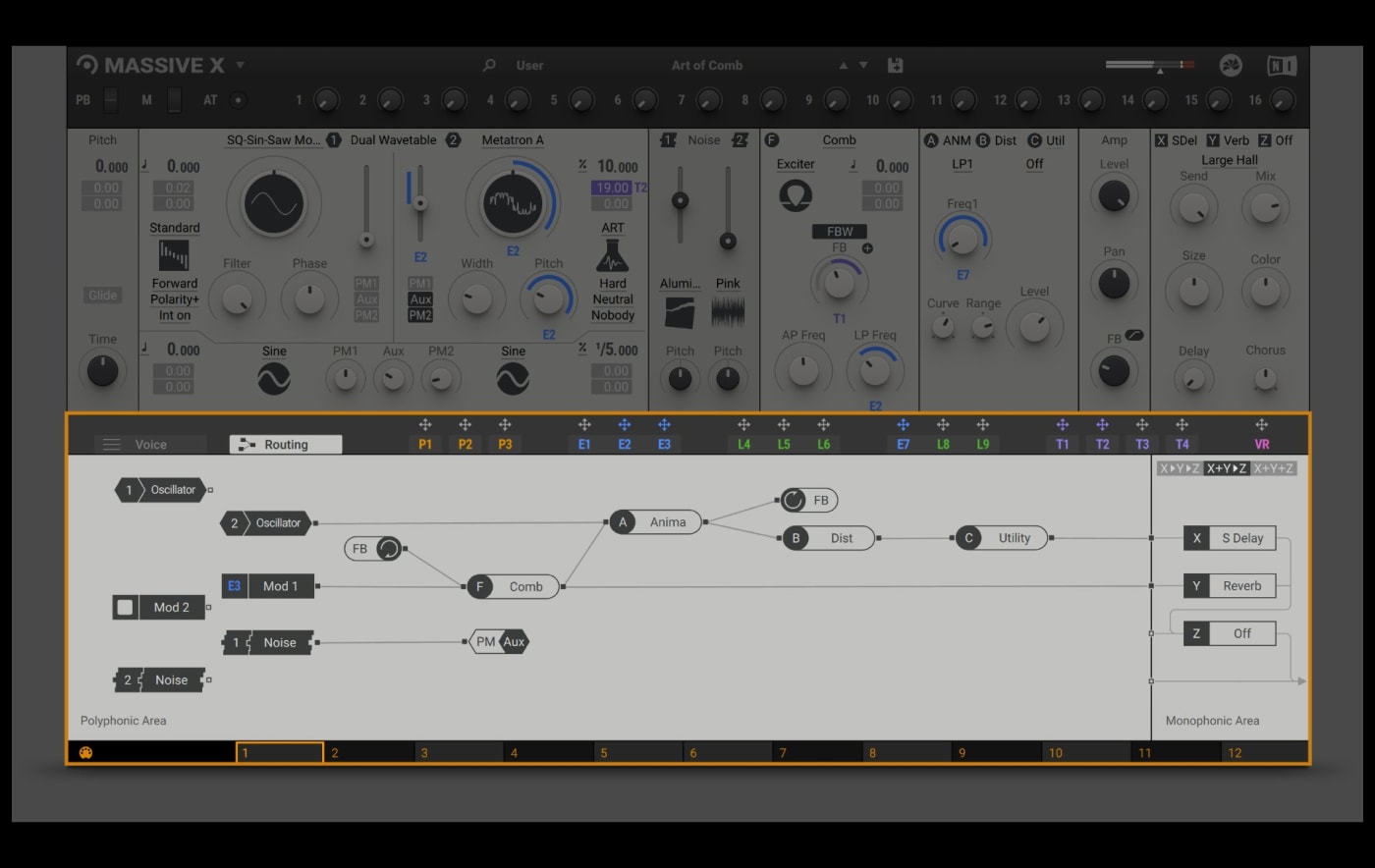
Task: Click the move handle above VR
Action: tap(1262, 425)
